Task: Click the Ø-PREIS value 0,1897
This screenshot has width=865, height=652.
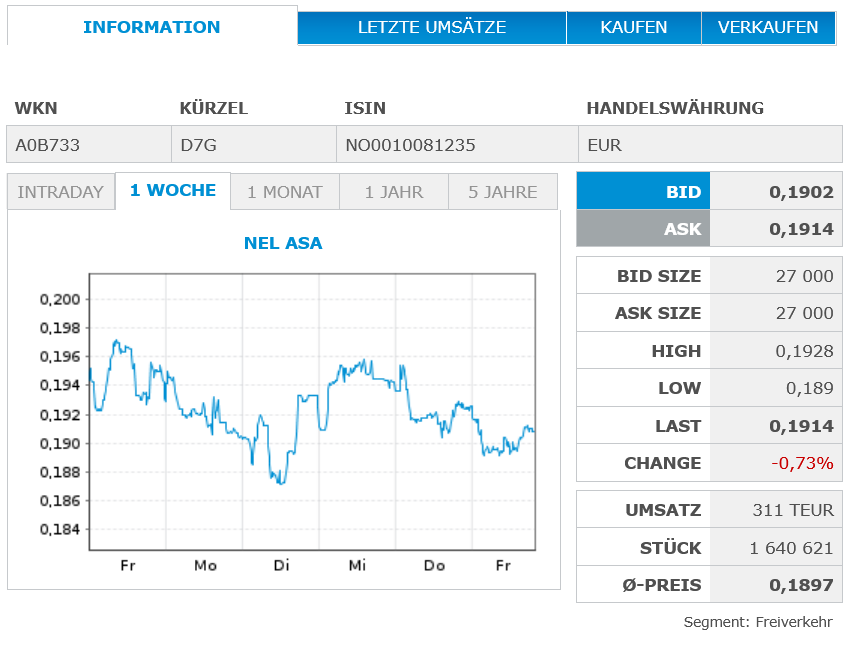Action: 801,585
